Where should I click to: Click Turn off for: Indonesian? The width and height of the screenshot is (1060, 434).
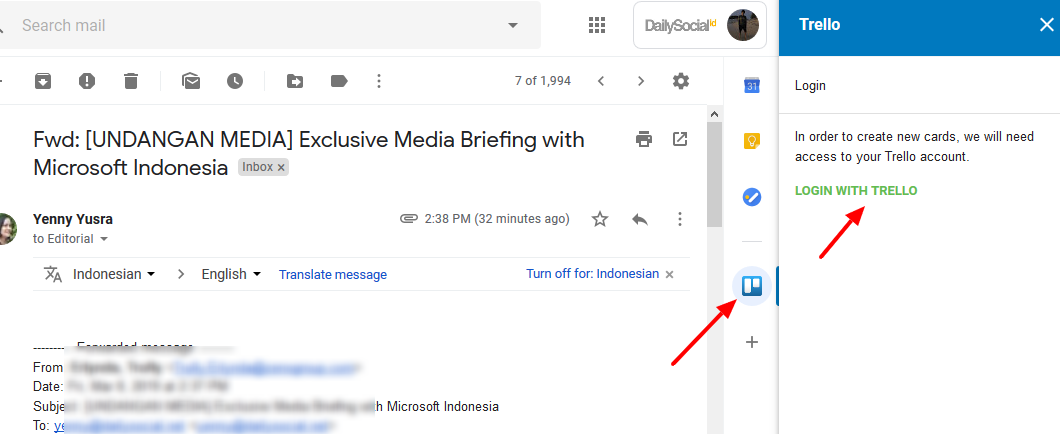[x=592, y=274]
